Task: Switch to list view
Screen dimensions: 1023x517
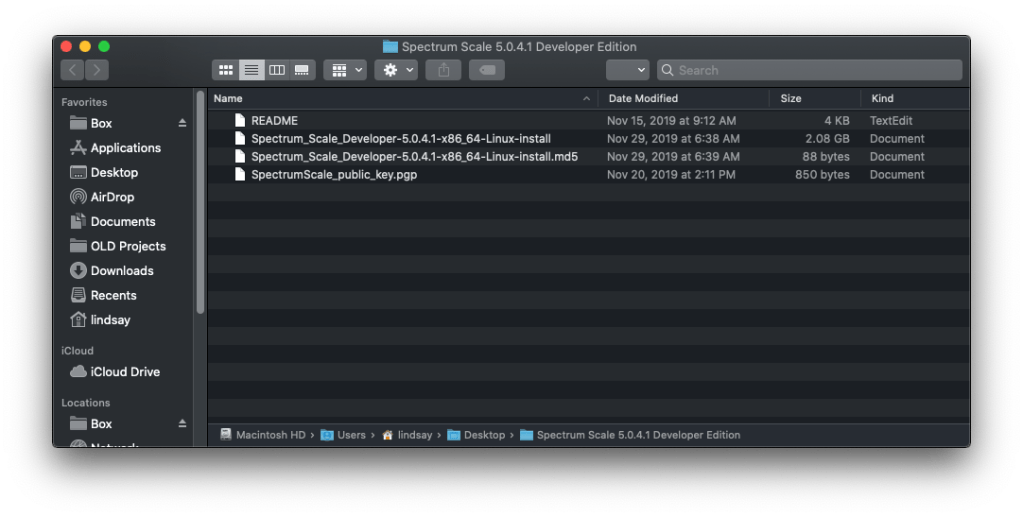Action: 252,70
